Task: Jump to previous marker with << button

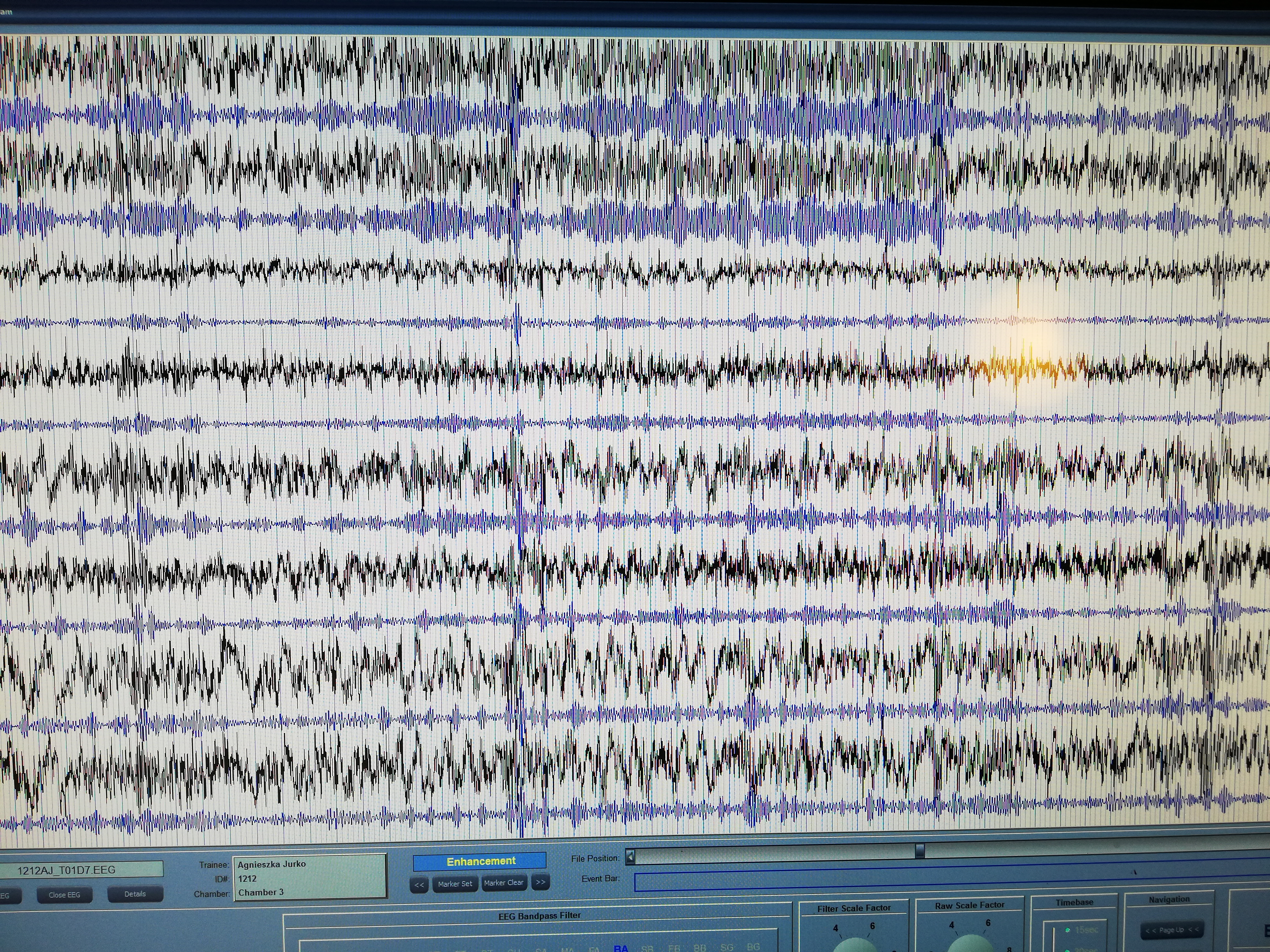Action: pos(420,884)
